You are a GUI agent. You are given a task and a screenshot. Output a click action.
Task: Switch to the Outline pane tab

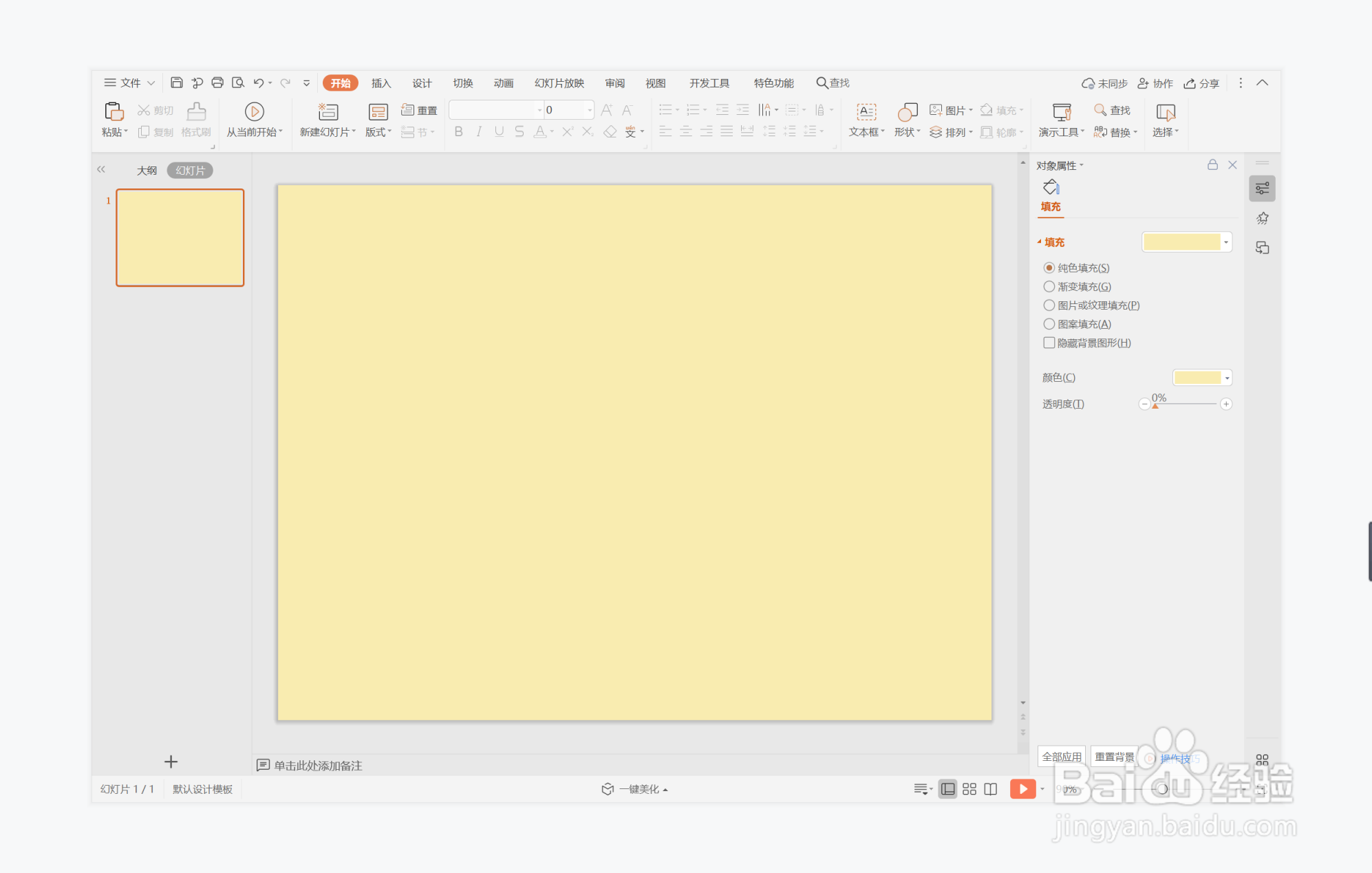(x=147, y=171)
